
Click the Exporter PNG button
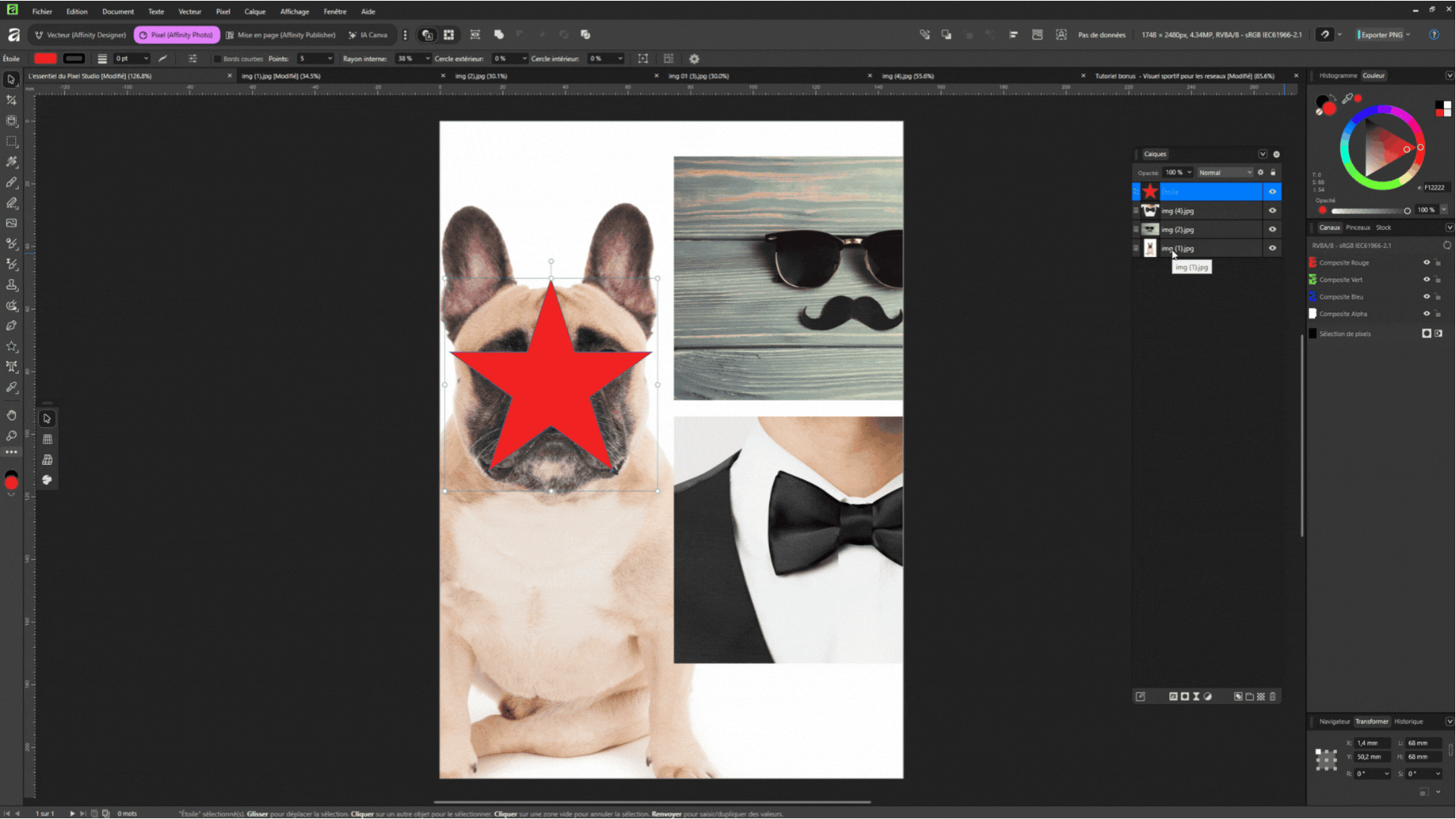pos(1381,35)
